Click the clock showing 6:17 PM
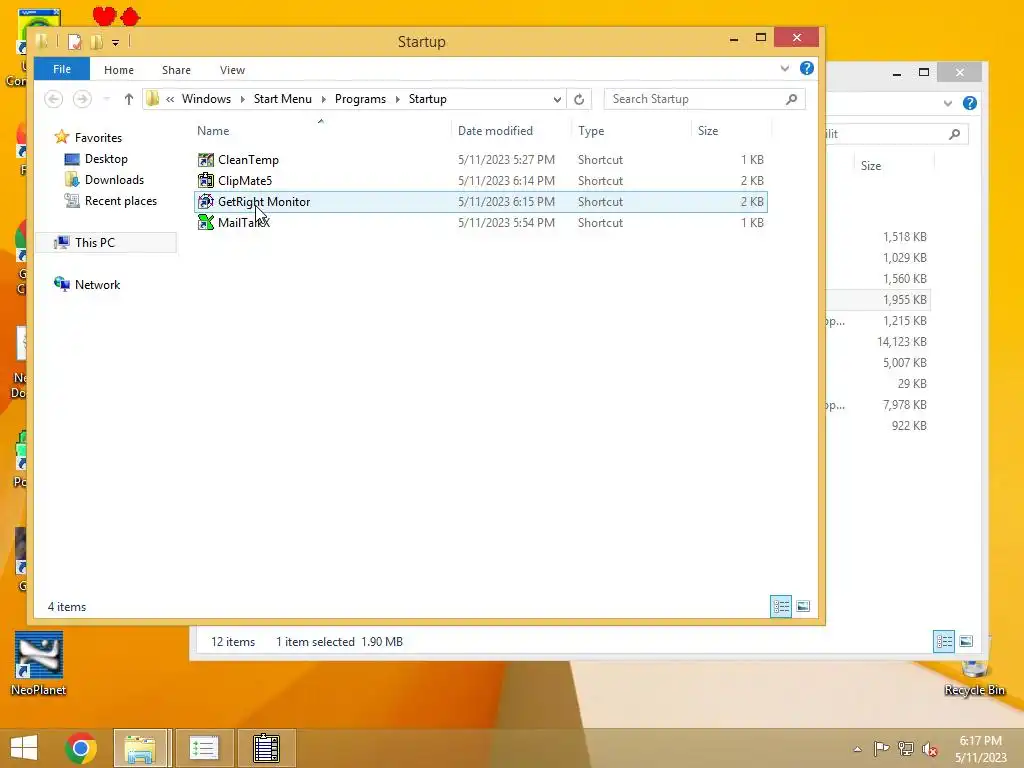This screenshot has height=768, width=1024. (x=980, y=741)
